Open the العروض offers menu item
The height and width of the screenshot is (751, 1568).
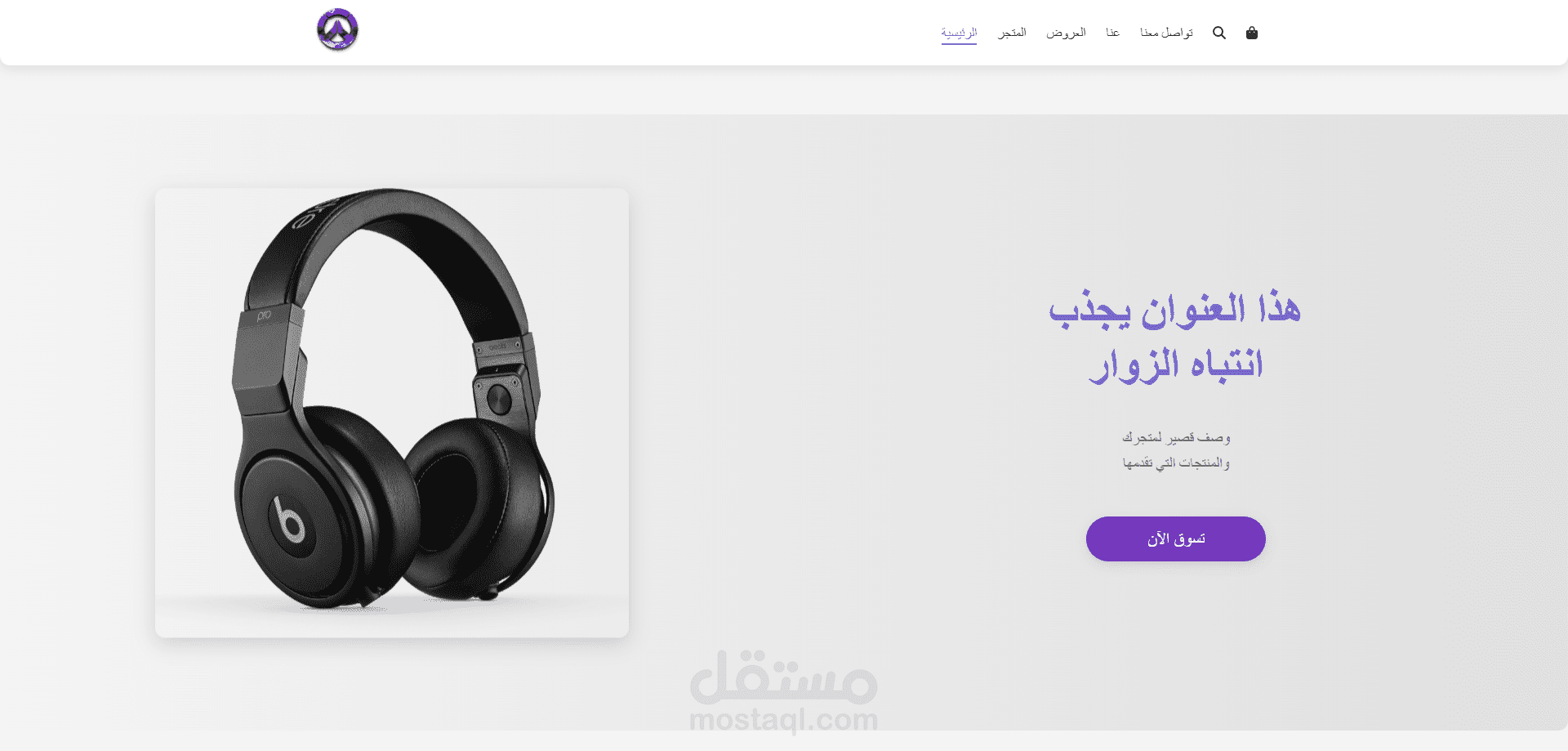point(1066,33)
